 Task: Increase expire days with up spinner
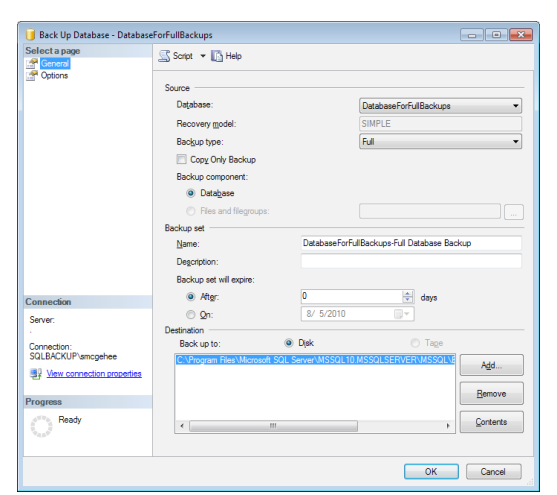(407, 294)
